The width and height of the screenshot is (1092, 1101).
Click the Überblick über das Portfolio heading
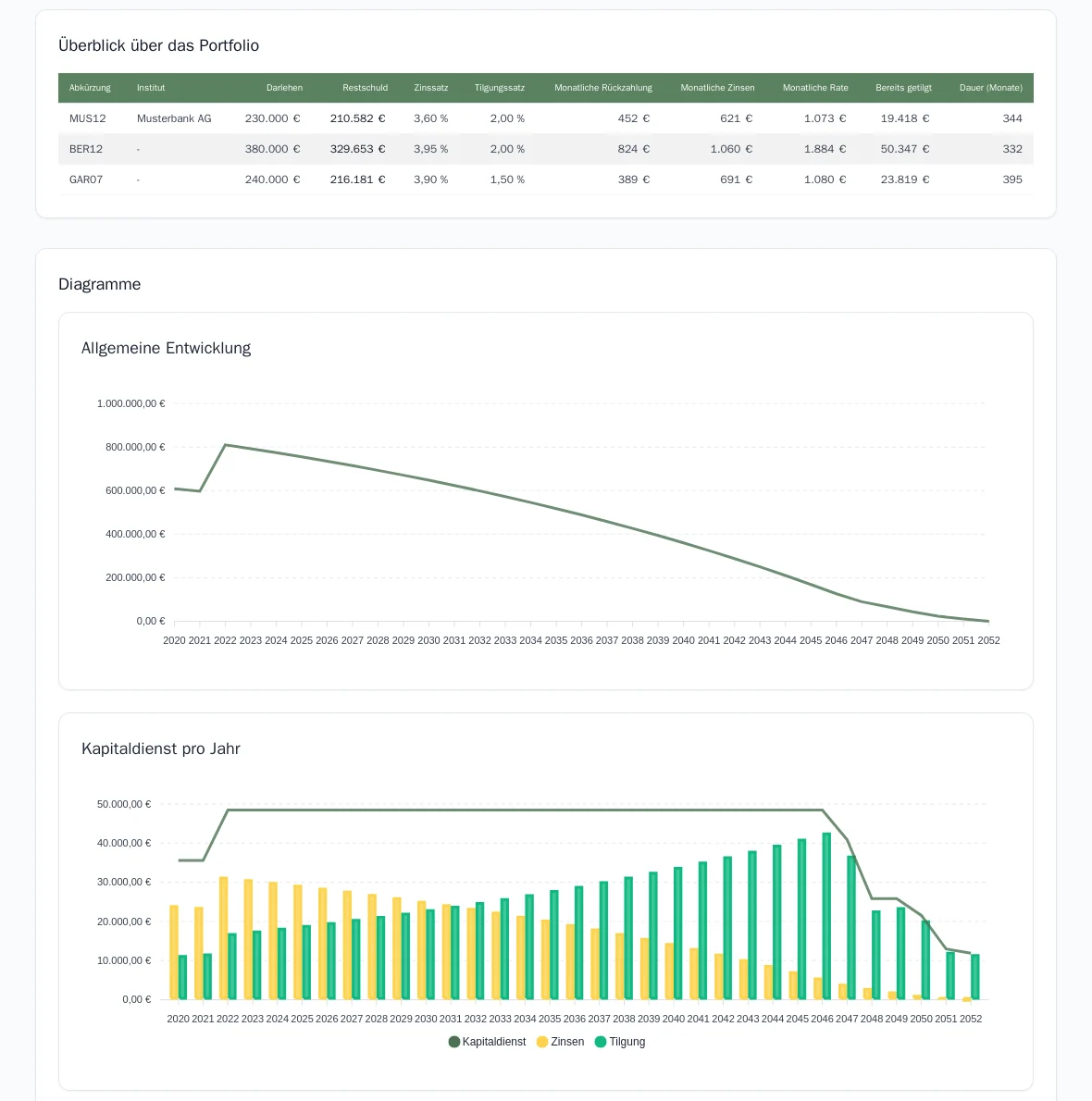click(x=158, y=45)
